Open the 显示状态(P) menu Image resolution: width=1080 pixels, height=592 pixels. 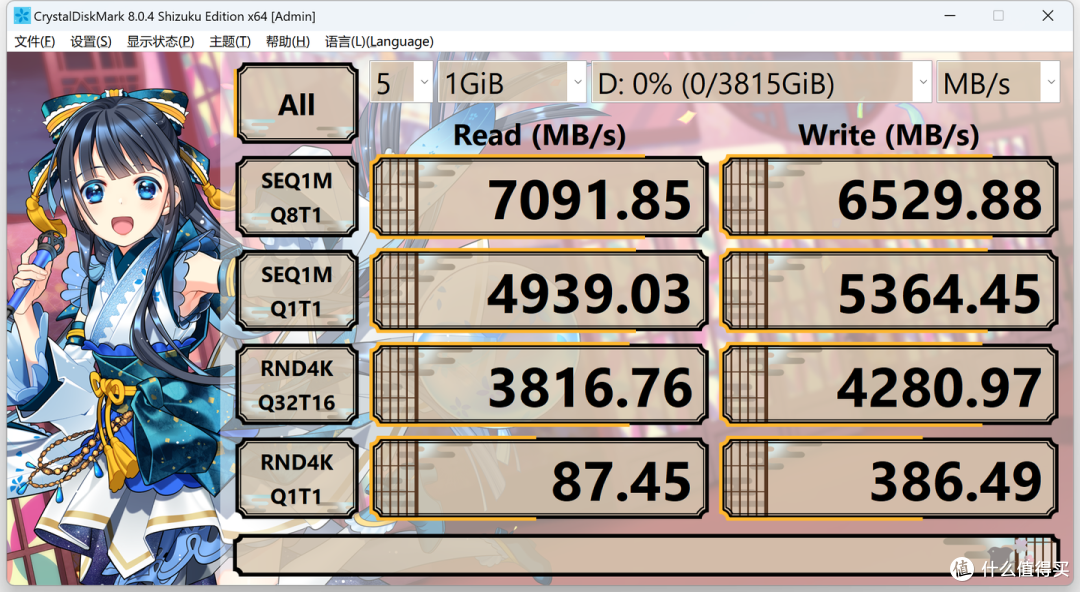(x=160, y=41)
